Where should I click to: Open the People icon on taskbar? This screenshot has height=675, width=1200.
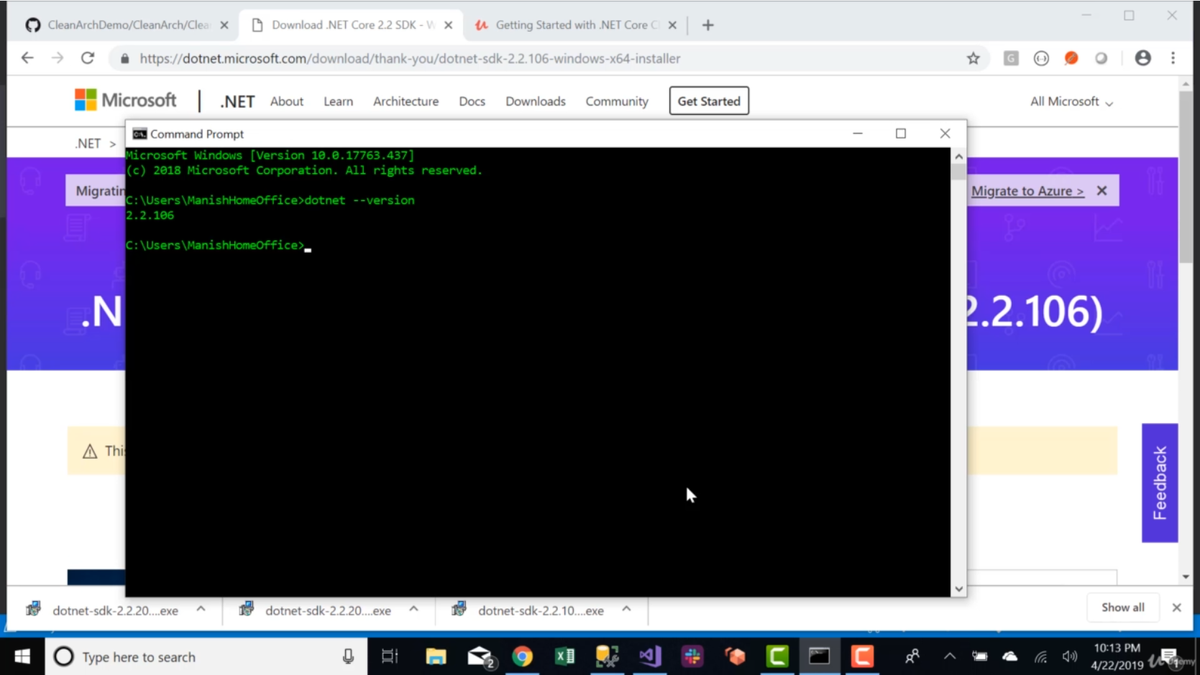(912, 657)
